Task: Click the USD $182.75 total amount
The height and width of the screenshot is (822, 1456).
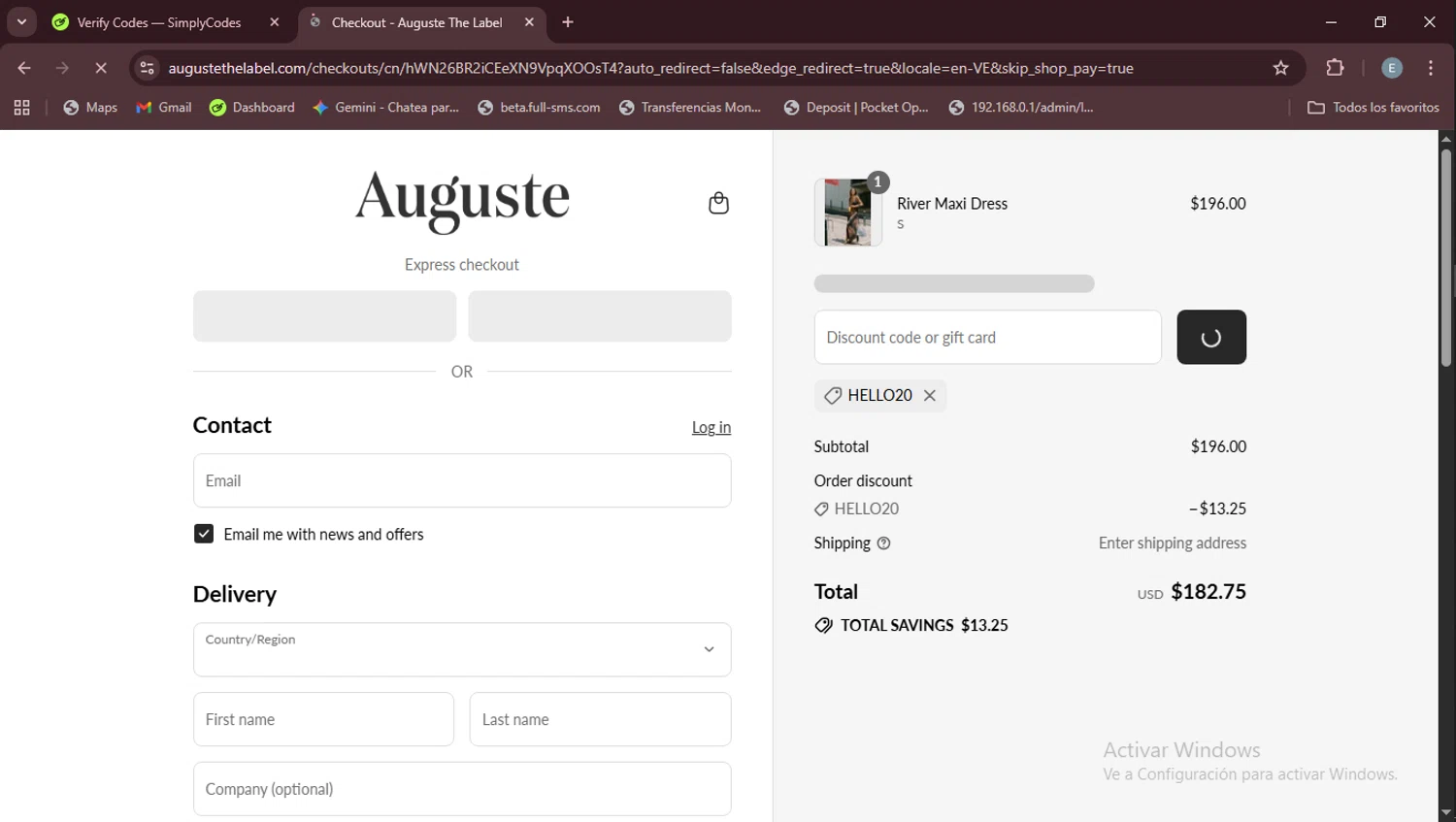Action: [1192, 592]
